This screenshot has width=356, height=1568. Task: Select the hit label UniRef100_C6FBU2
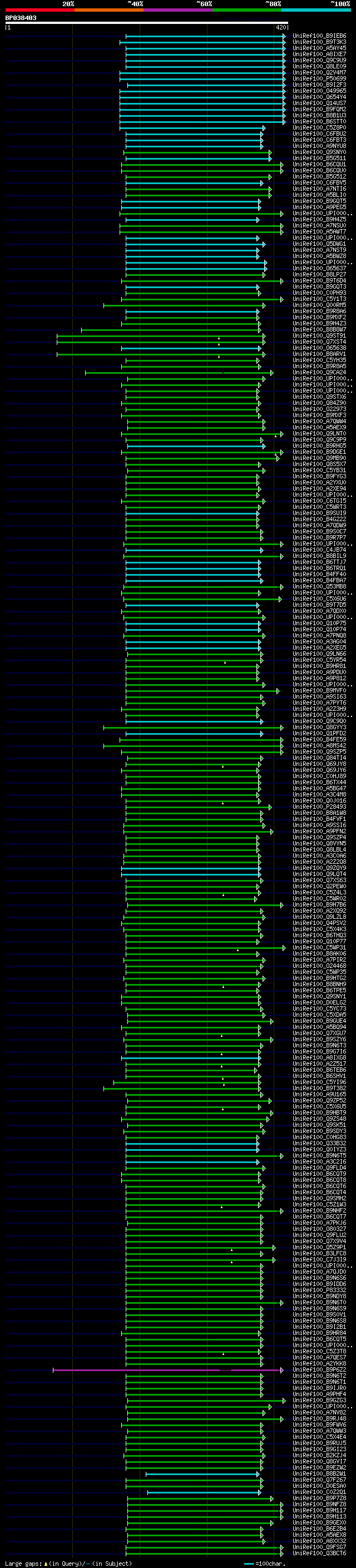319,133
